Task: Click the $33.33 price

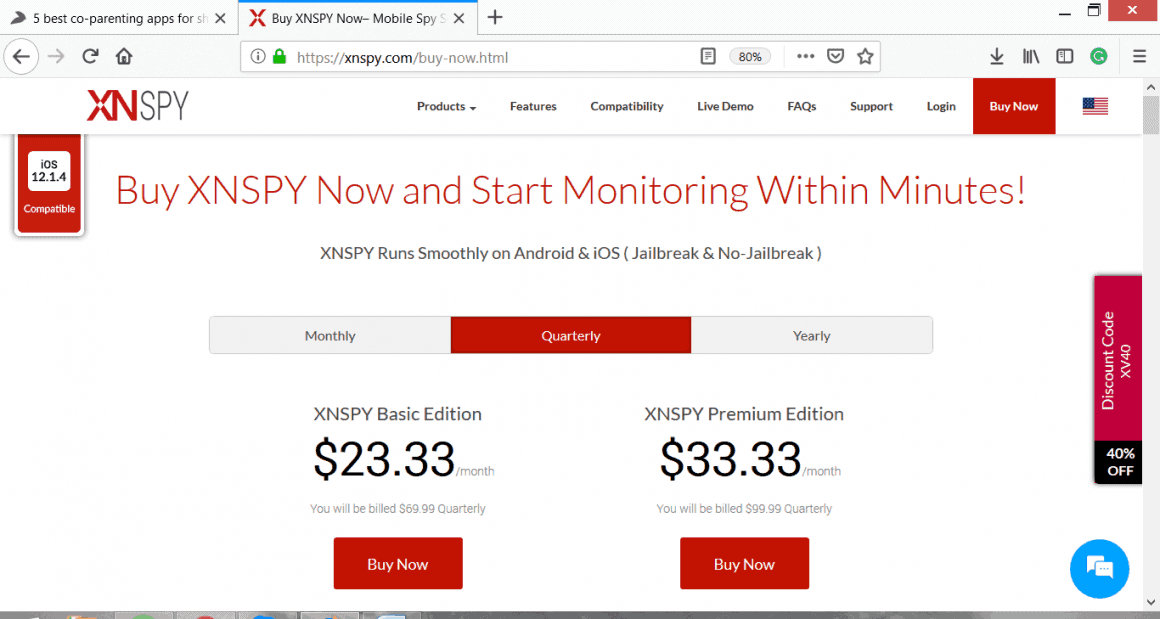Action: [x=730, y=459]
